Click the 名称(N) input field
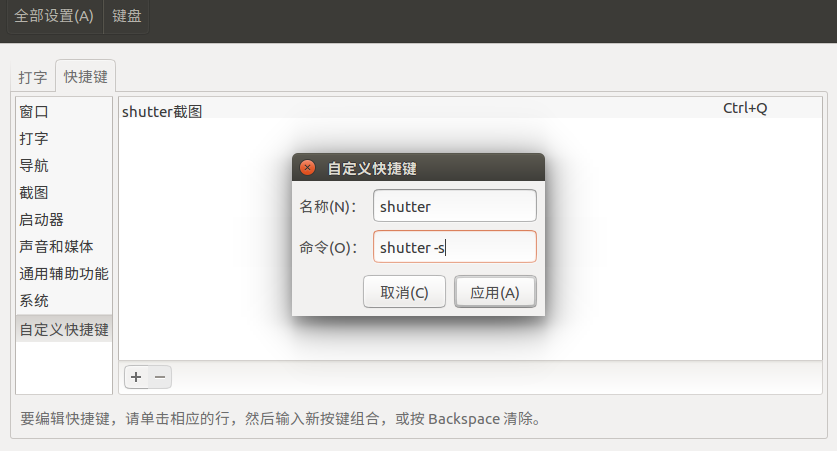 455,205
